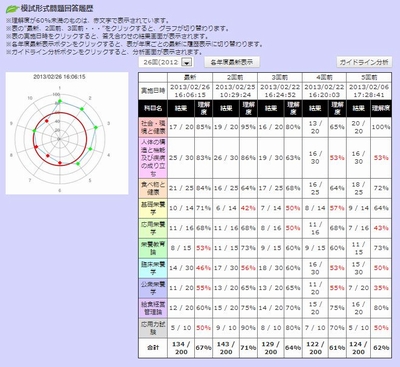Viewport: 400px width, 367px height.
Task: Click the 実施日時 row label
Action: [x=153, y=91]
